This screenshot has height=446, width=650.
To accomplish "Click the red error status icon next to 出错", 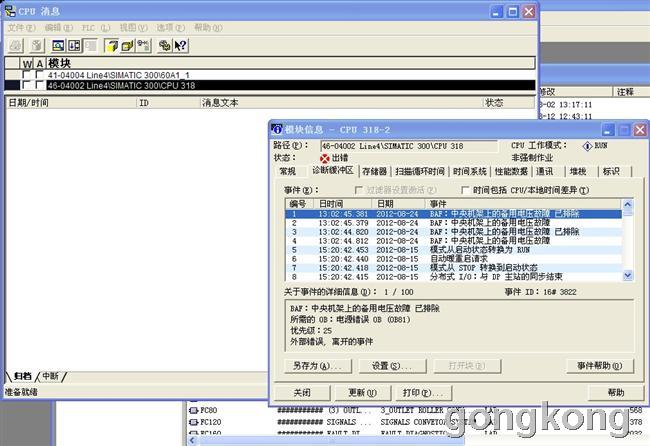I will tap(325, 158).
